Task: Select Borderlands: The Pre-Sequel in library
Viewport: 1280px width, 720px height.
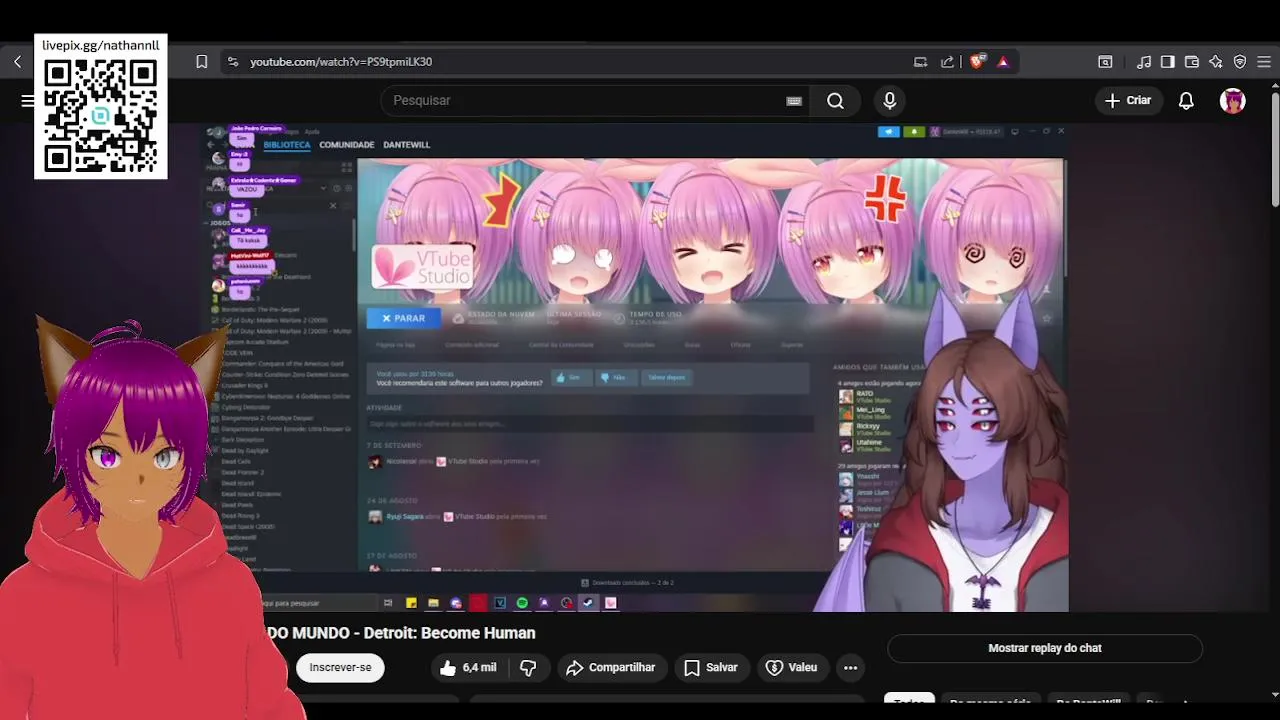Action: (x=260, y=309)
